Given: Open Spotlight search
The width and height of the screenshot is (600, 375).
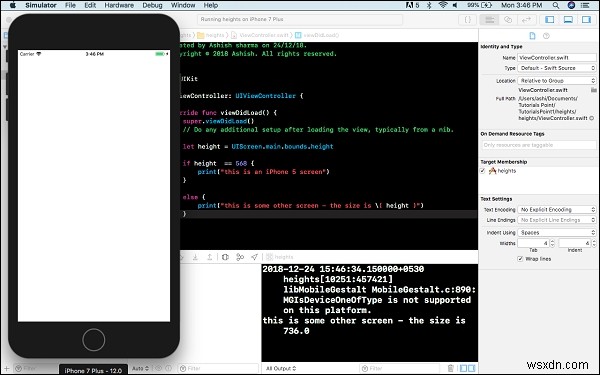Looking at the screenshot, I should [556, 5].
